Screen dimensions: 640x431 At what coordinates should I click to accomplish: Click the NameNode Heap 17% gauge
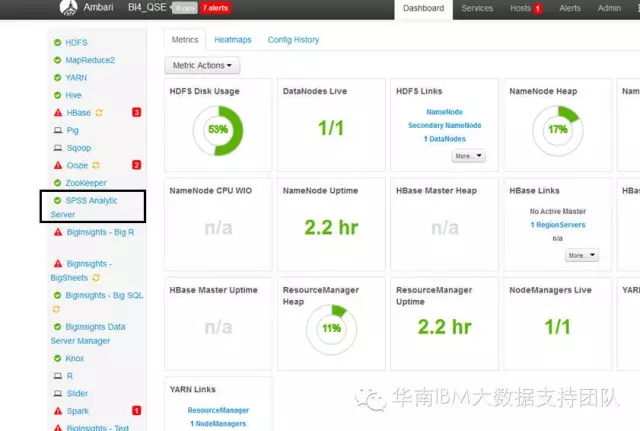tap(558, 131)
